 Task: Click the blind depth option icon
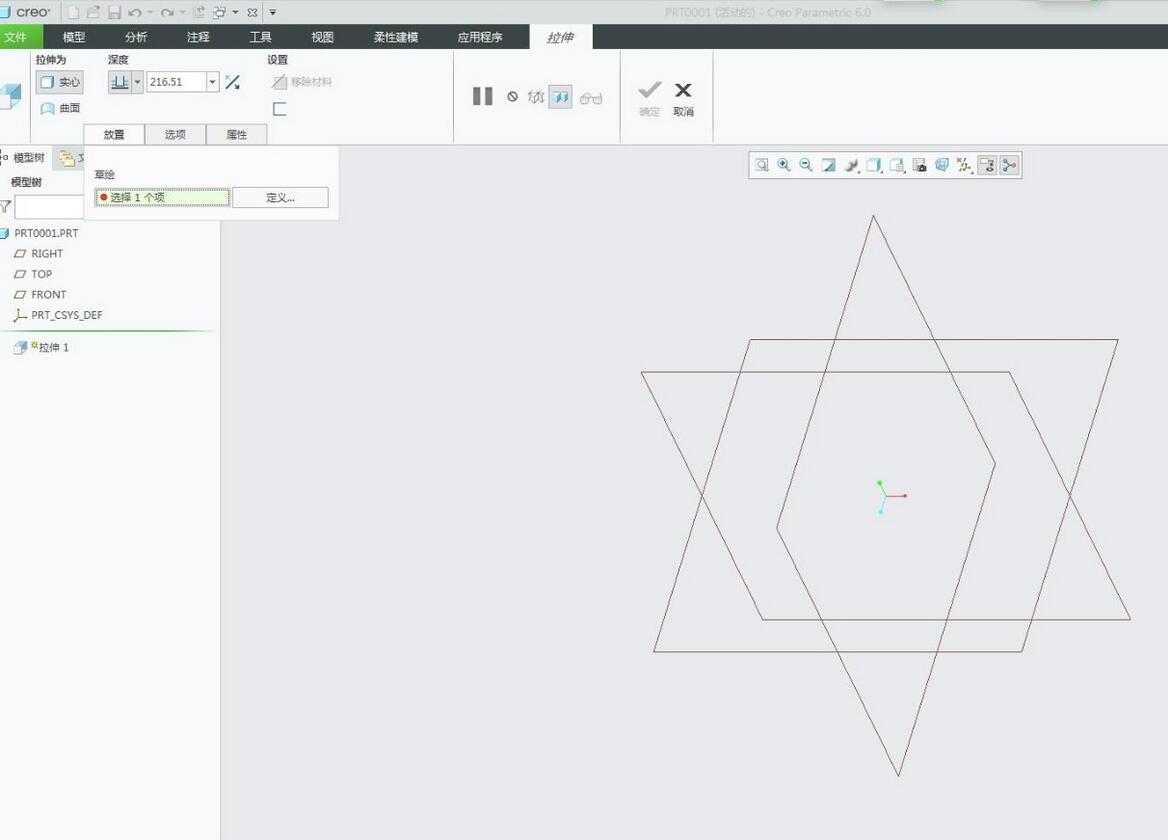click(x=119, y=82)
